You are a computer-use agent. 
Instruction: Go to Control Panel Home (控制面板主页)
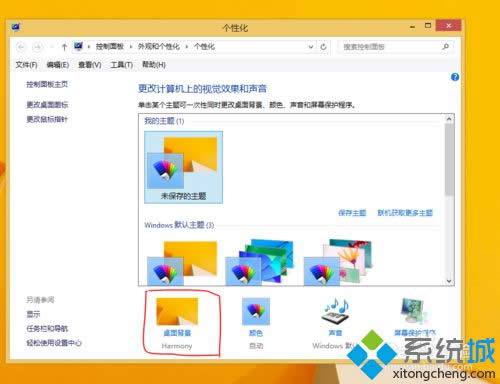pyautogui.click(x=47, y=84)
